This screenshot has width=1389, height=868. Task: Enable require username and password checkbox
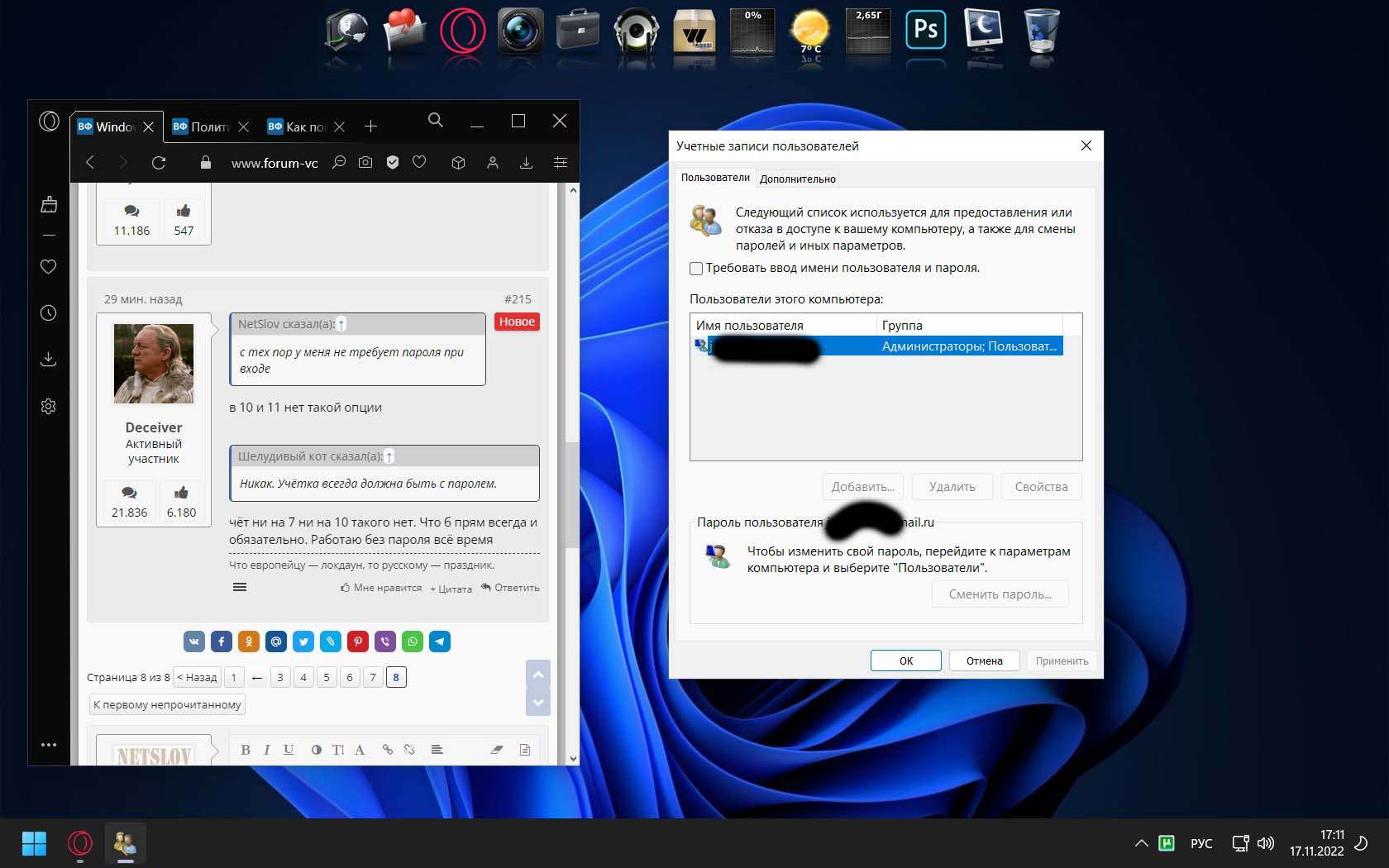[696, 269]
